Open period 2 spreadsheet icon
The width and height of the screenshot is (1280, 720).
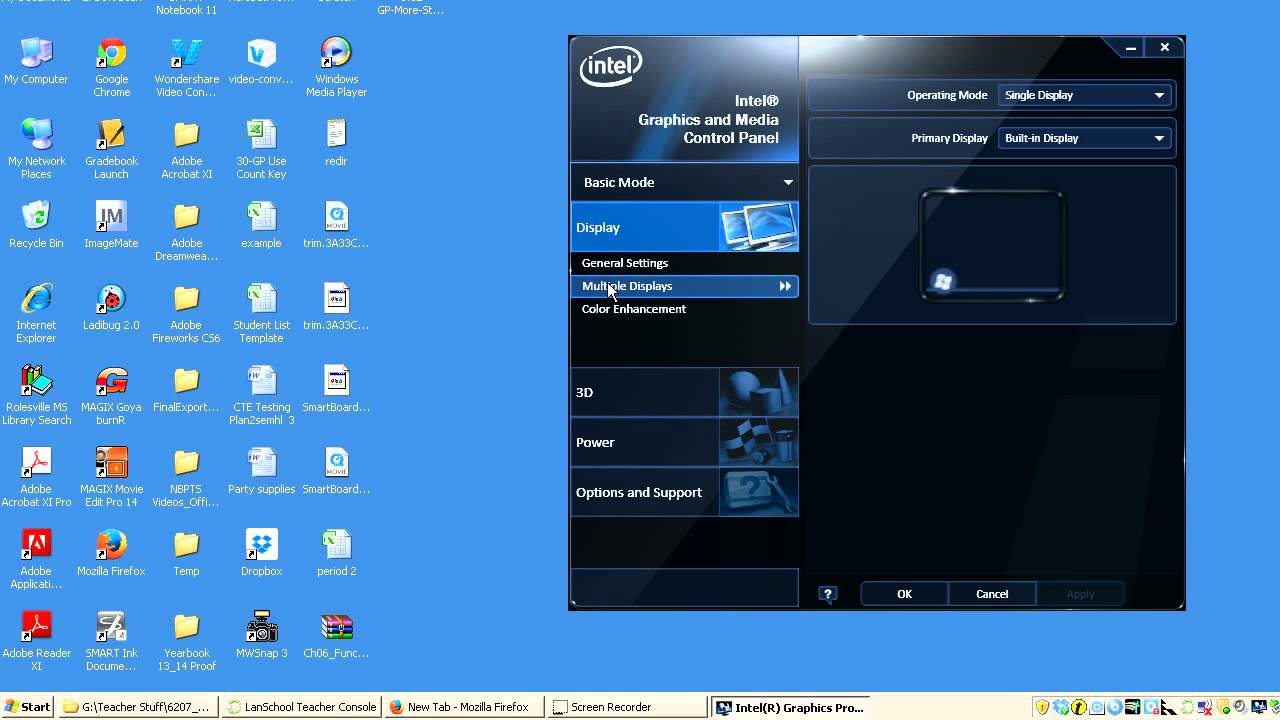336,554
